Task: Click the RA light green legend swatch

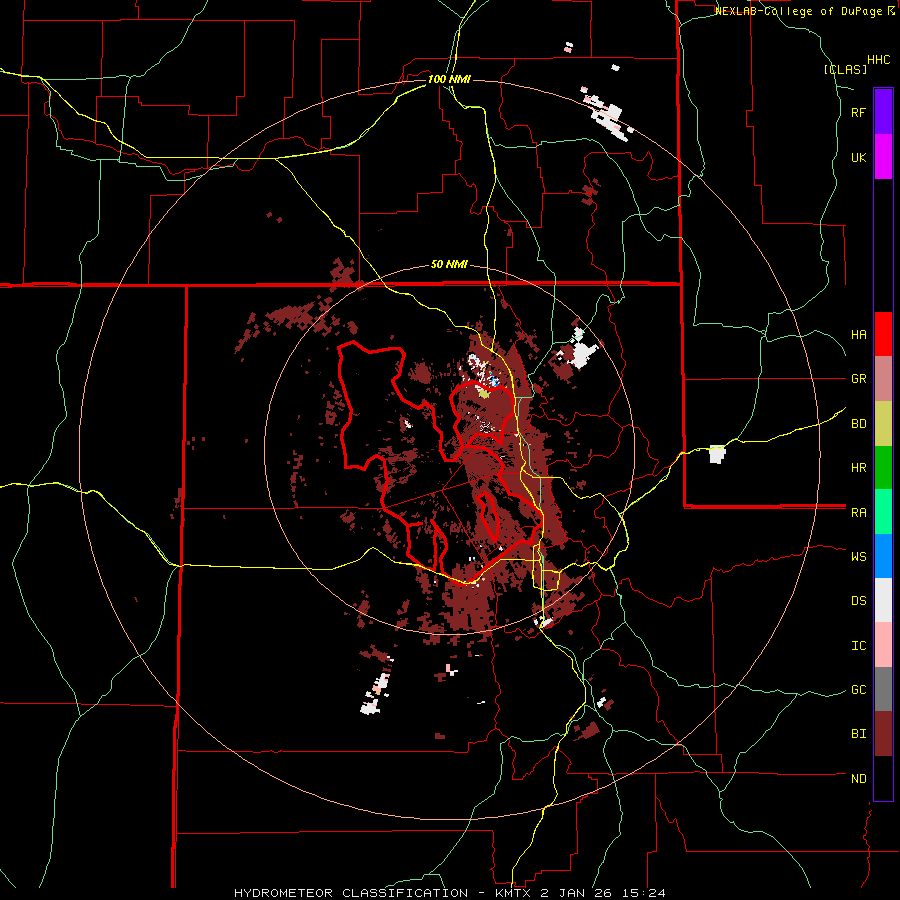Action: tap(883, 512)
